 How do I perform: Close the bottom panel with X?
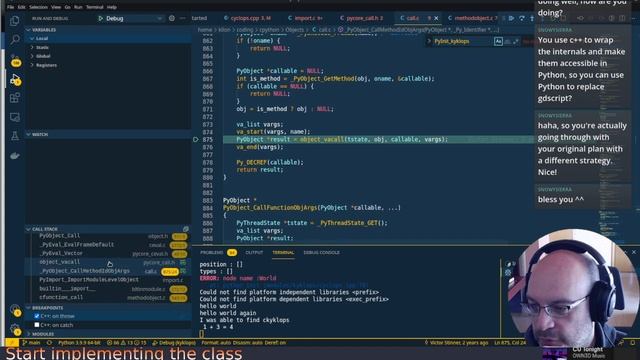pos(634,252)
